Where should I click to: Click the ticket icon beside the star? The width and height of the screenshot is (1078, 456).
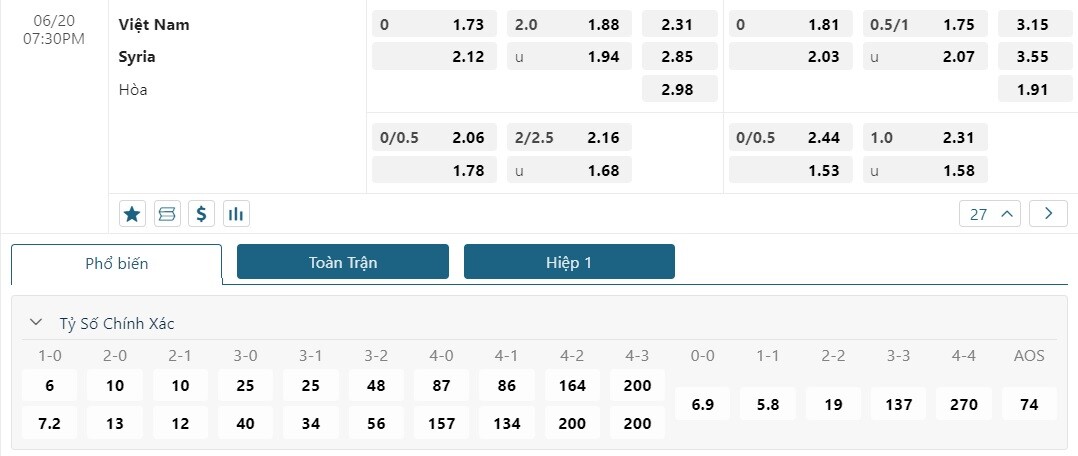[x=167, y=213]
